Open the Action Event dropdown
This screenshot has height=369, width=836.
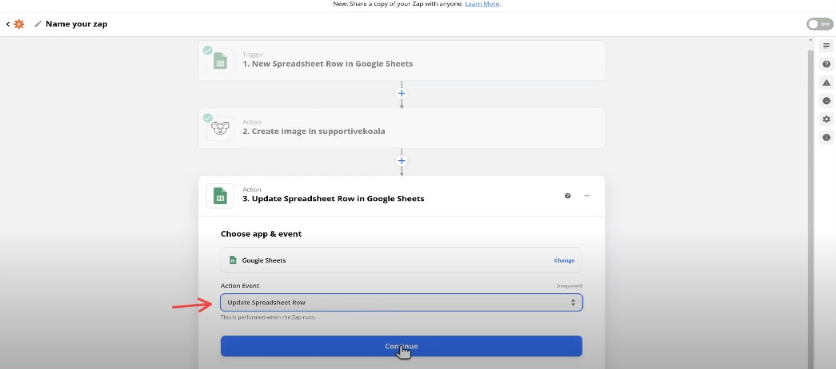coord(401,302)
